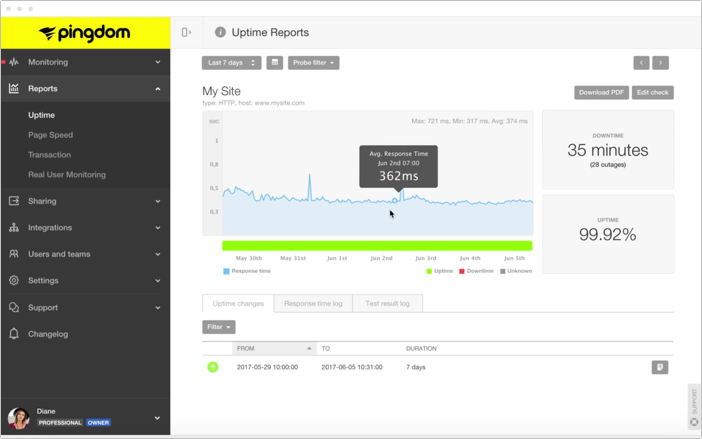Viewport: 702px width, 439px height.
Task: Click the note icon in the table row
Action: tap(660, 367)
